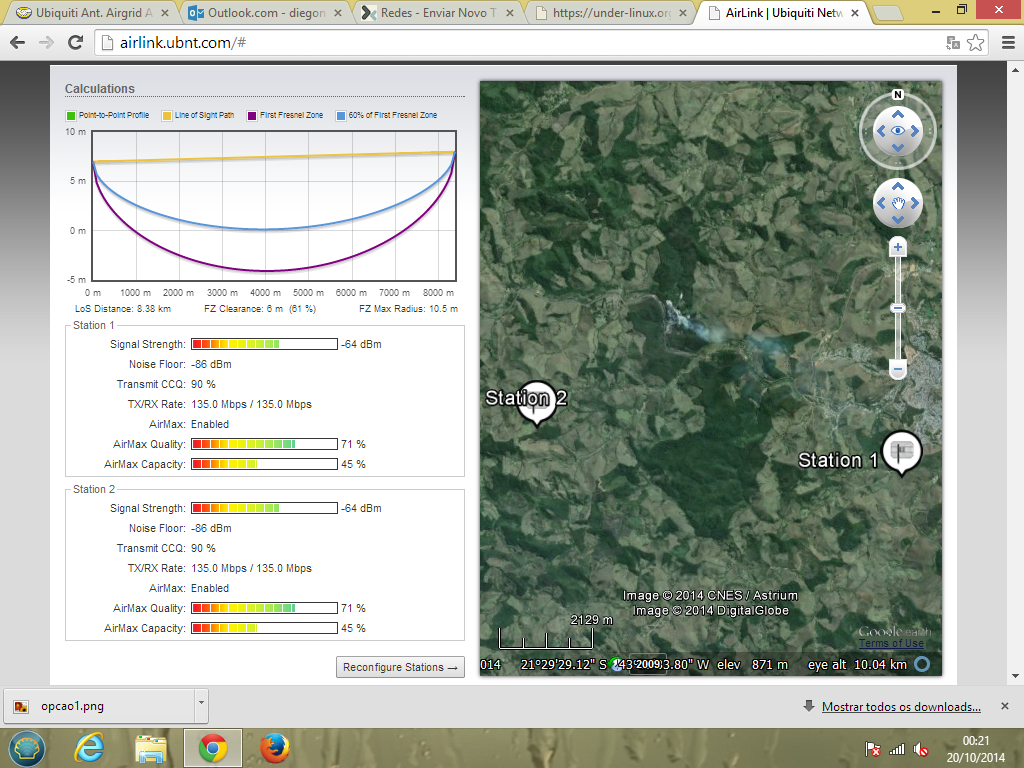Viewport: 1024px width, 768px height.
Task: Click the 'FZ Max Radius: 10.5 m' text
Action: coord(408,309)
